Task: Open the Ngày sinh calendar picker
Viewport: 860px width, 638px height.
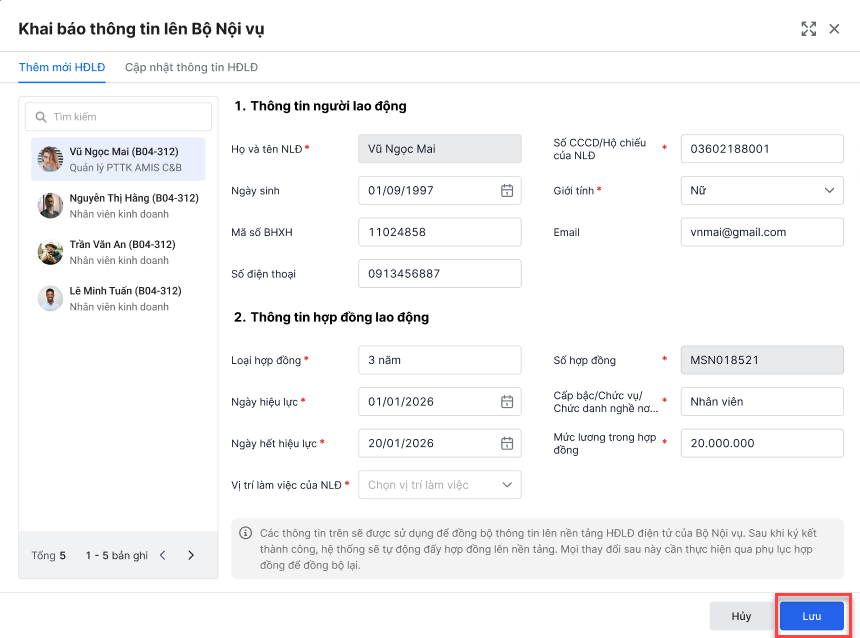Action: (507, 190)
